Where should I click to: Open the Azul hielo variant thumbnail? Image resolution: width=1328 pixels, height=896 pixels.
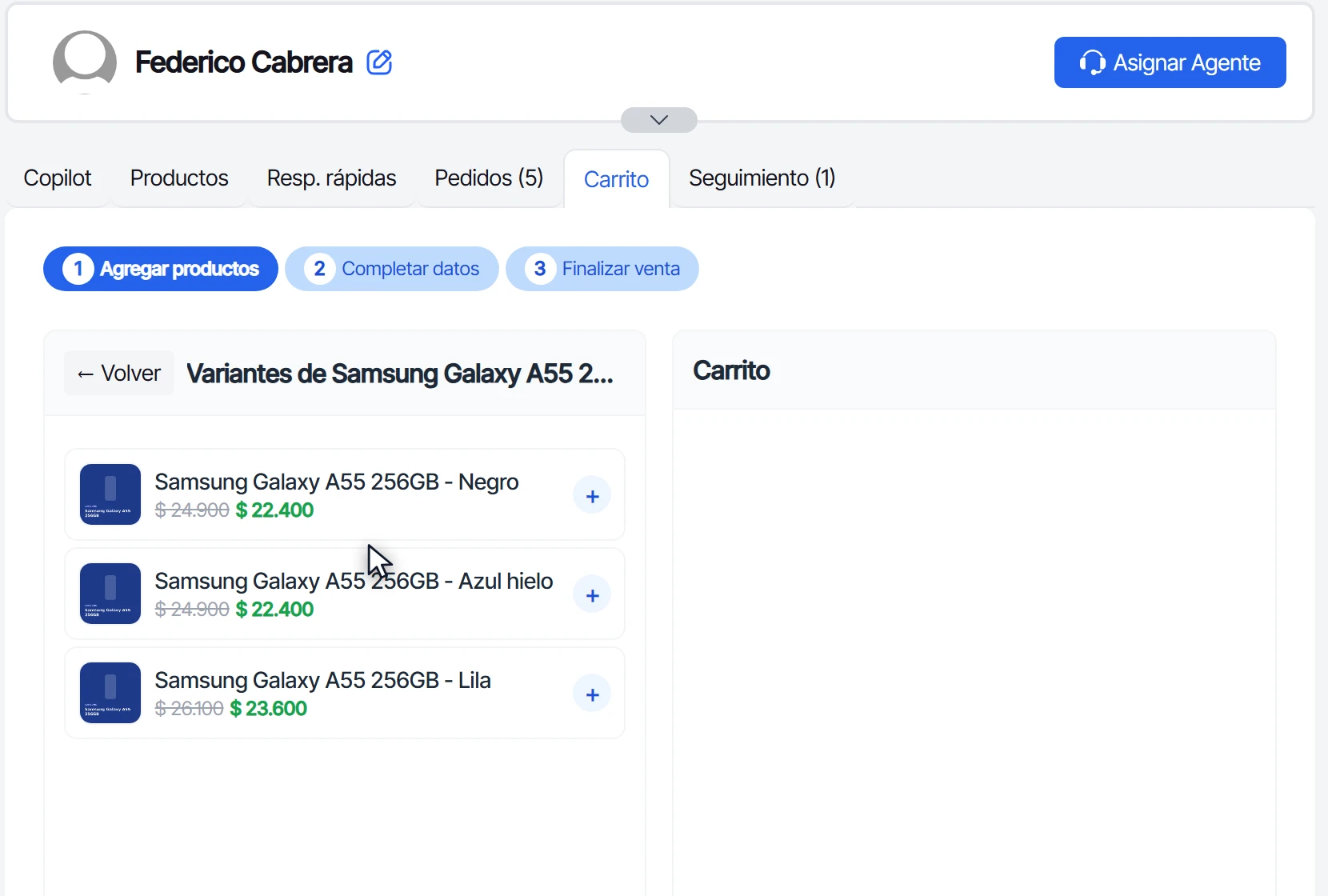click(110, 594)
